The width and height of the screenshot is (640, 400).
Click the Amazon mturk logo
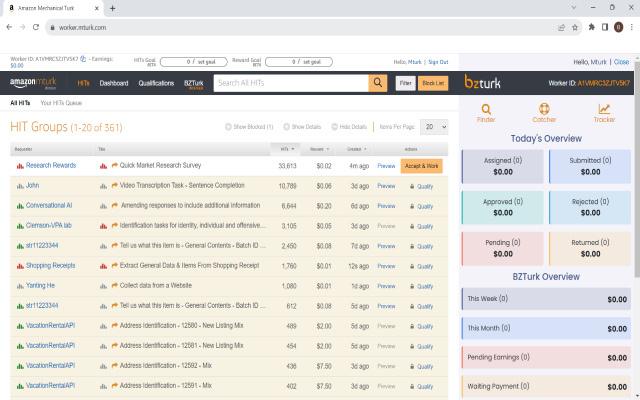[33, 83]
